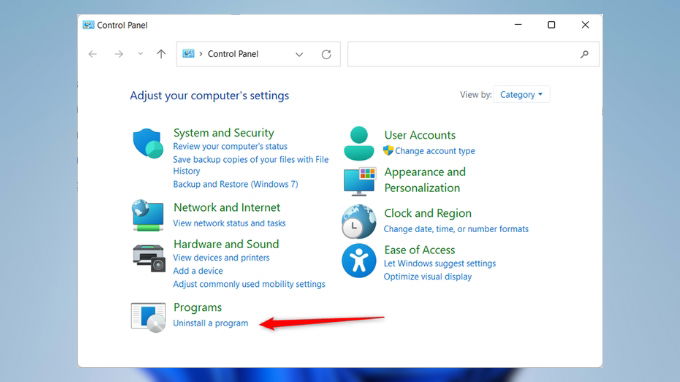Open the recent locations chevron
Viewport: 680px width, 382px height.
(x=140, y=54)
